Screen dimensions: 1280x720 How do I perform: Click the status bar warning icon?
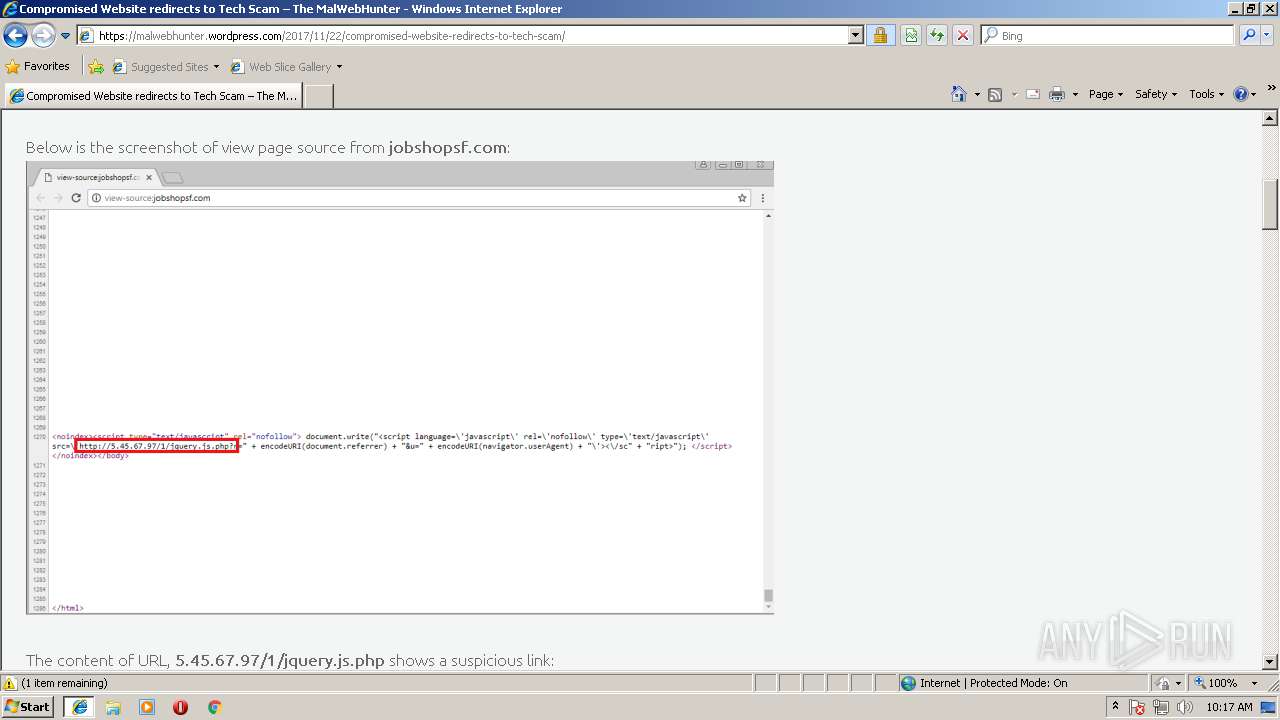click(x=10, y=683)
